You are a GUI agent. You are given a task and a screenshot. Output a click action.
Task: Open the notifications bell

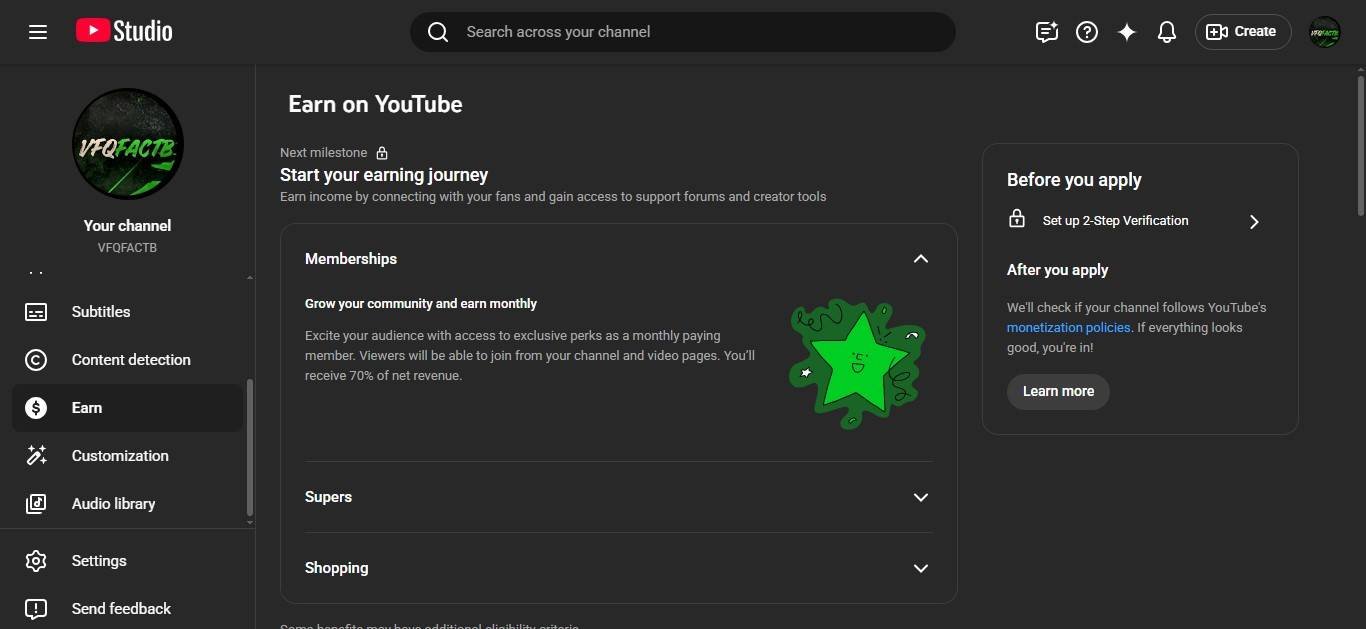(1166, 32)
